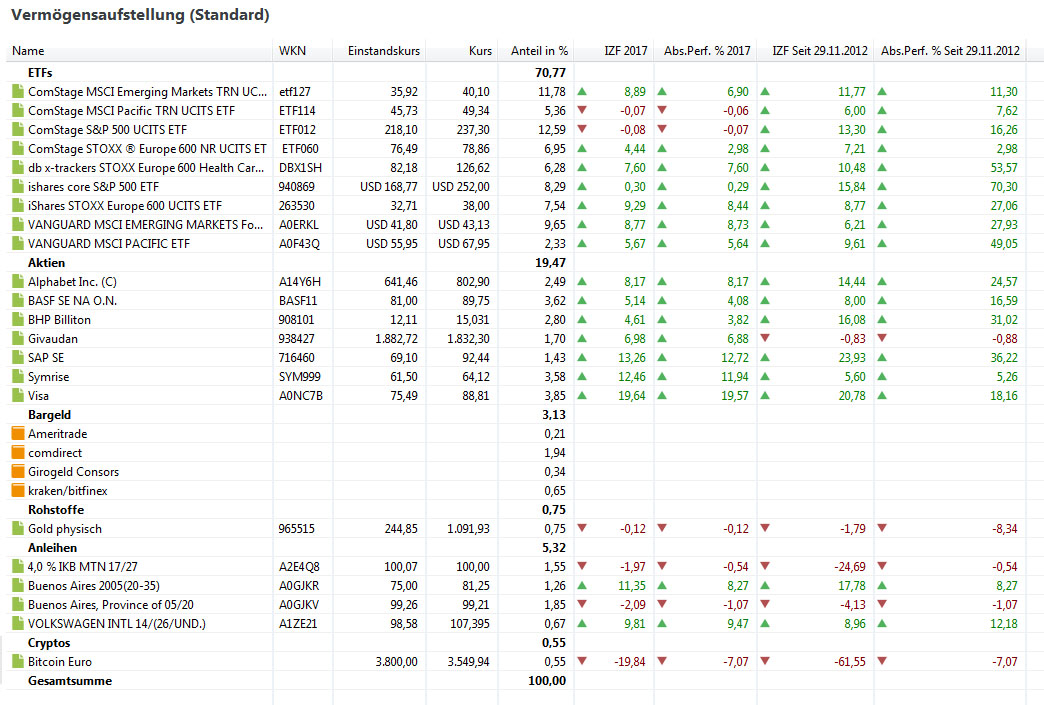Click the red down arrow beside Bitcoin Euro IZF 2017
The image size is (1044, 705).
coord(582,661)
